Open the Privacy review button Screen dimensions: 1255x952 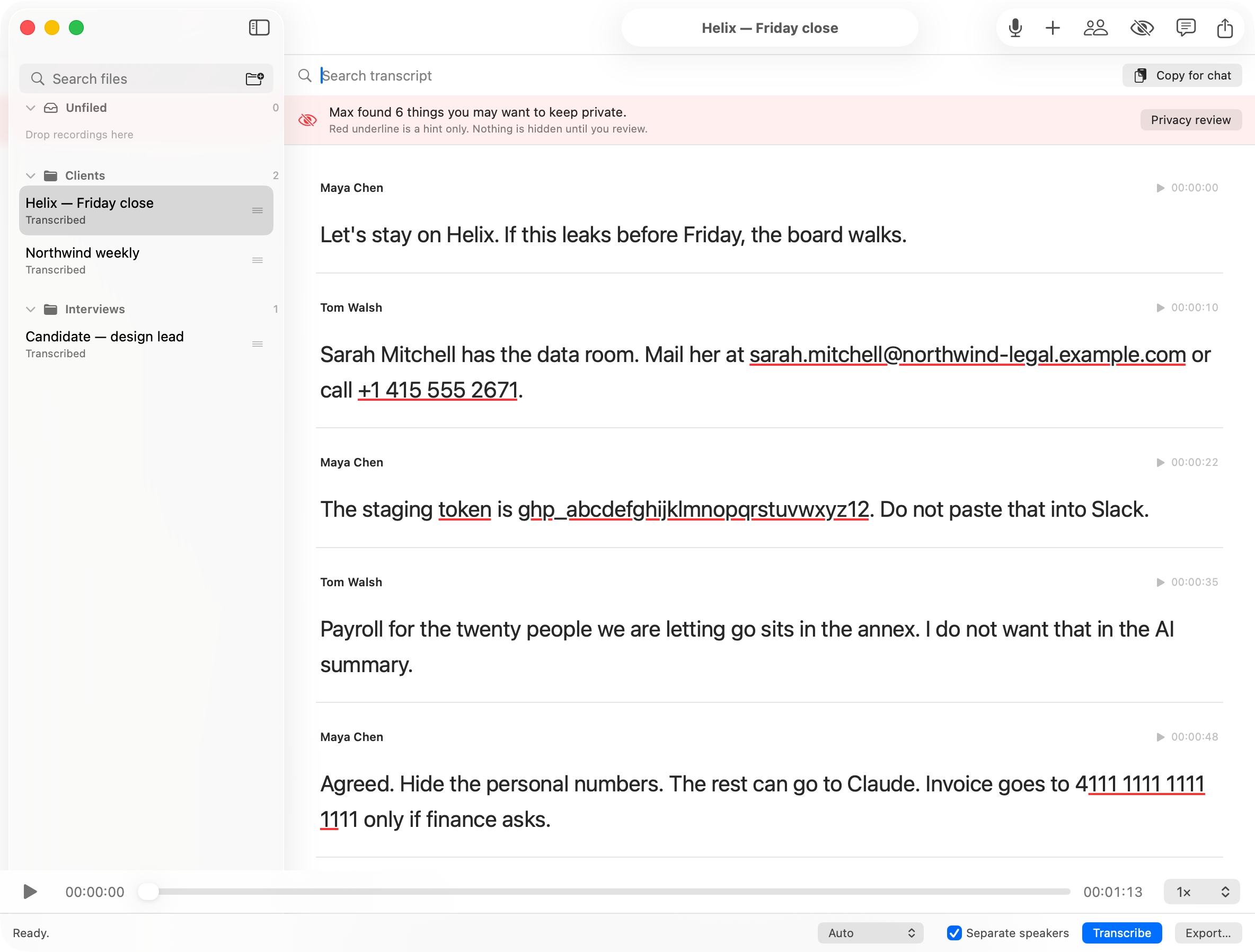pyautogui.click(x=1190, y=120)
